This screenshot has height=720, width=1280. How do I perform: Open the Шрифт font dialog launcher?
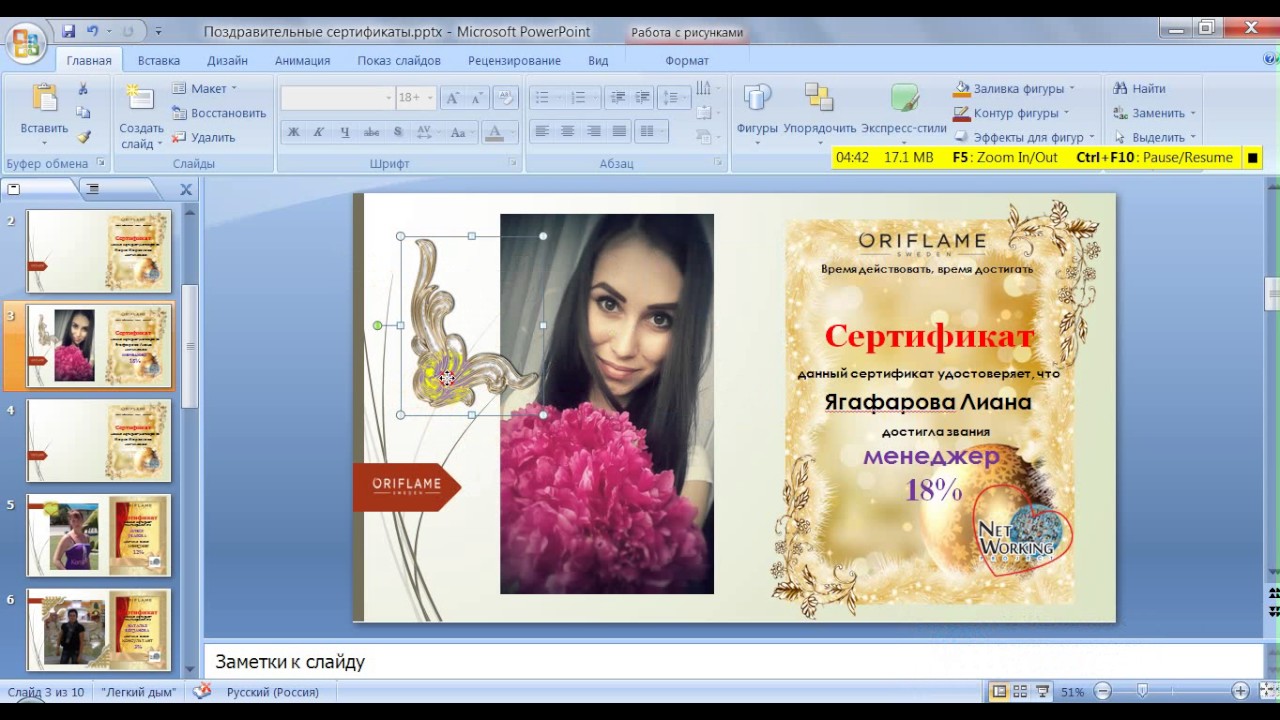point(513,162)
